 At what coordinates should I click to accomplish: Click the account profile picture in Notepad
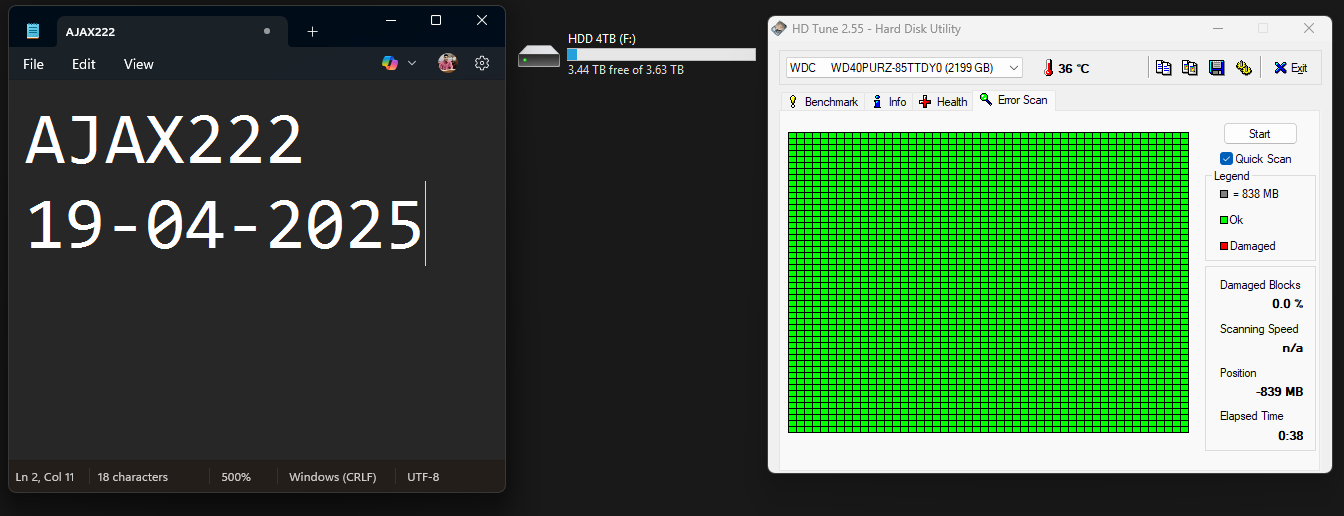pos(447,63)
